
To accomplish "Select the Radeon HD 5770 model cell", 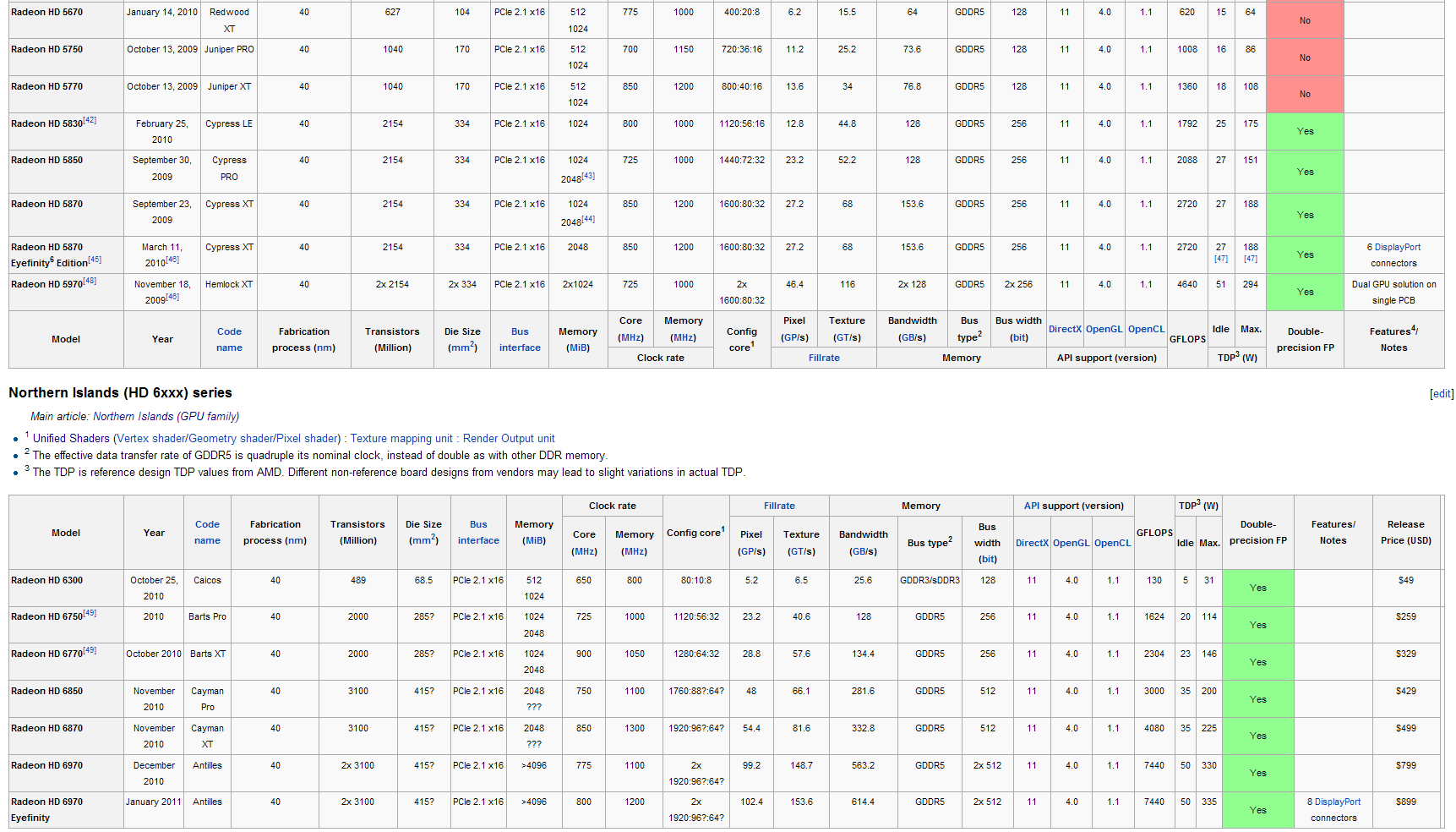I will [66, 95].
